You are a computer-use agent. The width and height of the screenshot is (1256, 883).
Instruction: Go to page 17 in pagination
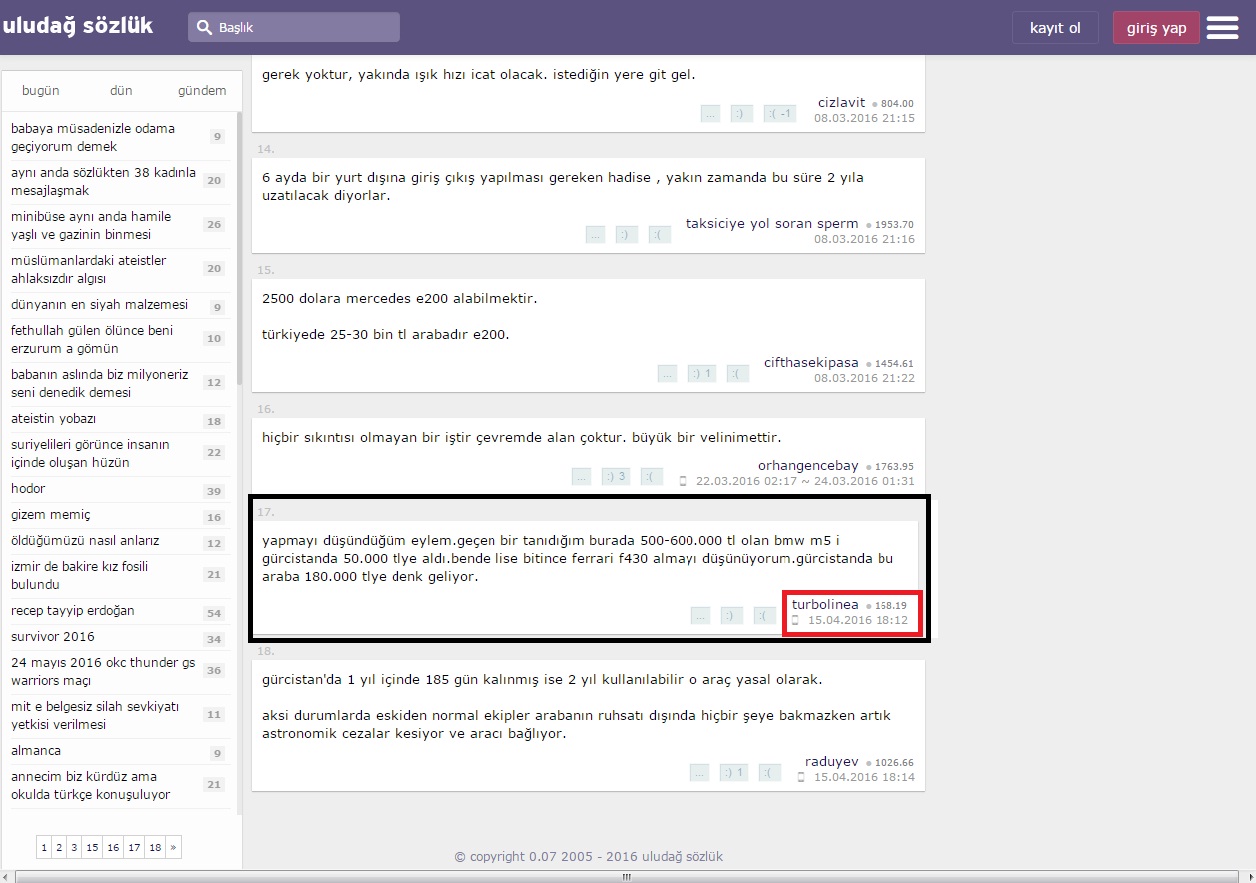tap(134, 847)
